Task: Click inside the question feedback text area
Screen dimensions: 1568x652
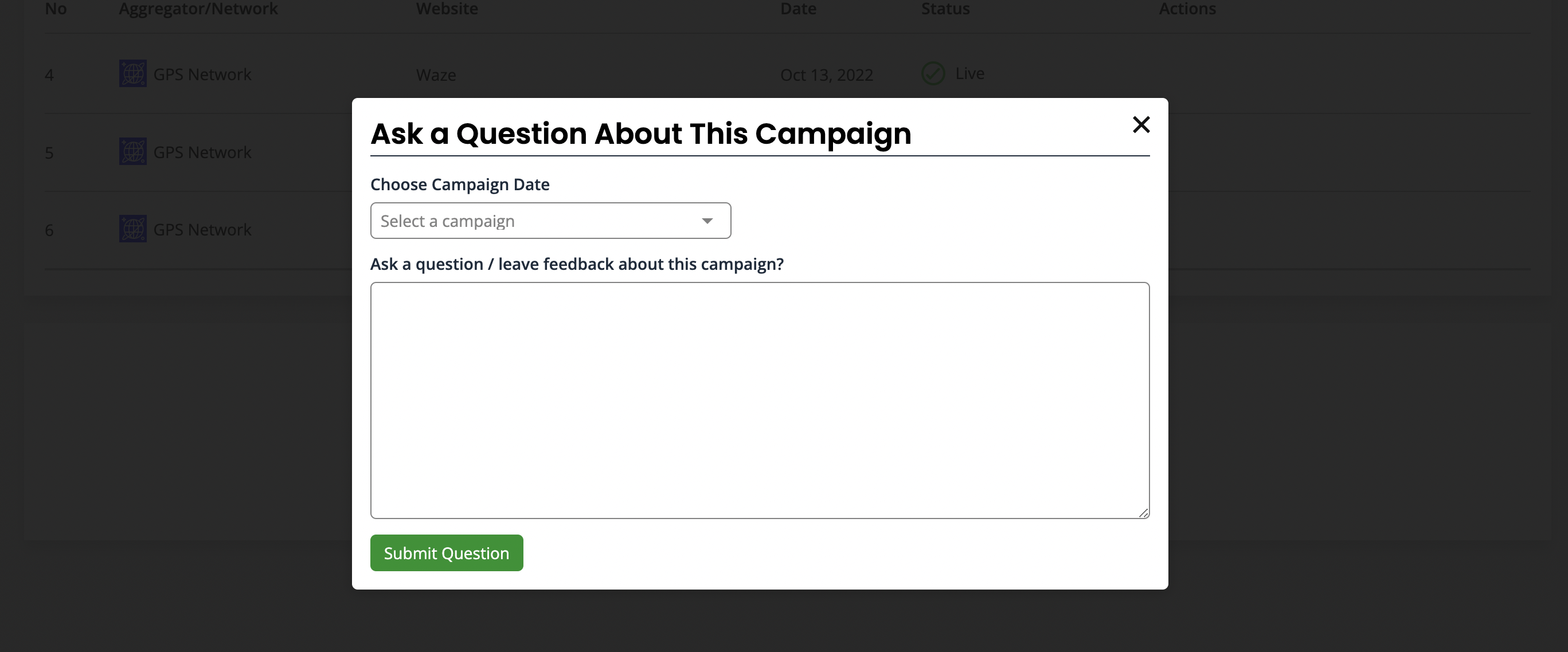Action: pyautogui.click(x=760, y=398)
